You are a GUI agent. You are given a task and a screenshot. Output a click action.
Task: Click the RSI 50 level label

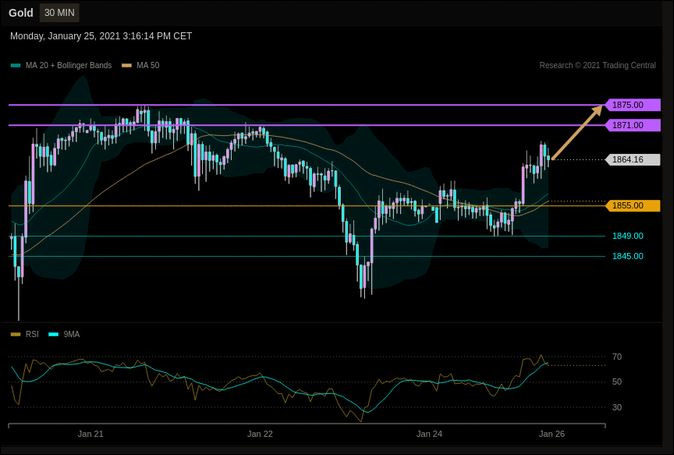[x=617, y=382]
